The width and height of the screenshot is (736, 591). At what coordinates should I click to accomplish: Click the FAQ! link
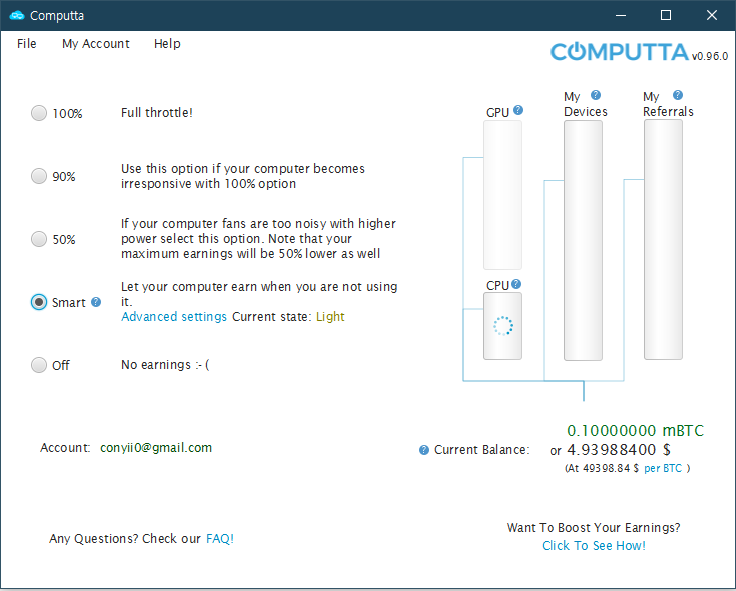click(220, 538)
